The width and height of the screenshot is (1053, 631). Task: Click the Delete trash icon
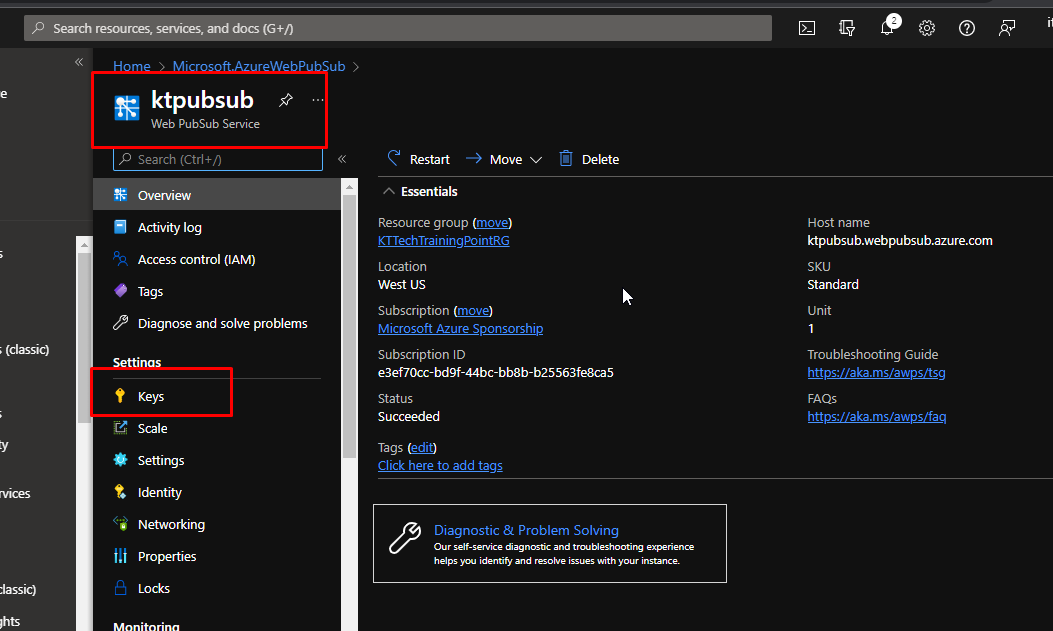[x=566, y=159]
